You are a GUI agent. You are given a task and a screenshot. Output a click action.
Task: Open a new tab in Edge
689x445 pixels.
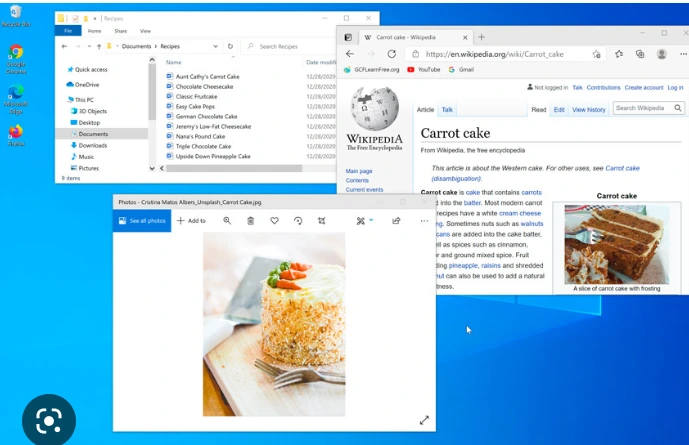[x=481, y=37]
